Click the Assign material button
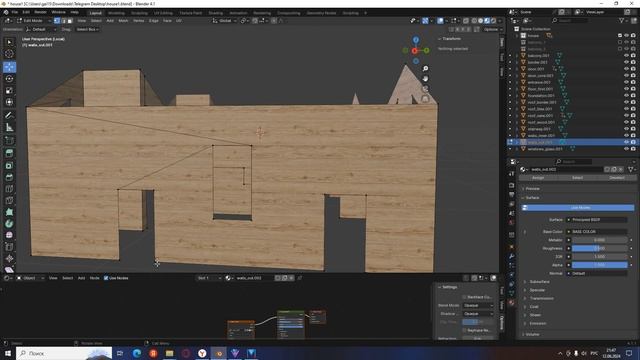The image size is (640, 360). 538,178
